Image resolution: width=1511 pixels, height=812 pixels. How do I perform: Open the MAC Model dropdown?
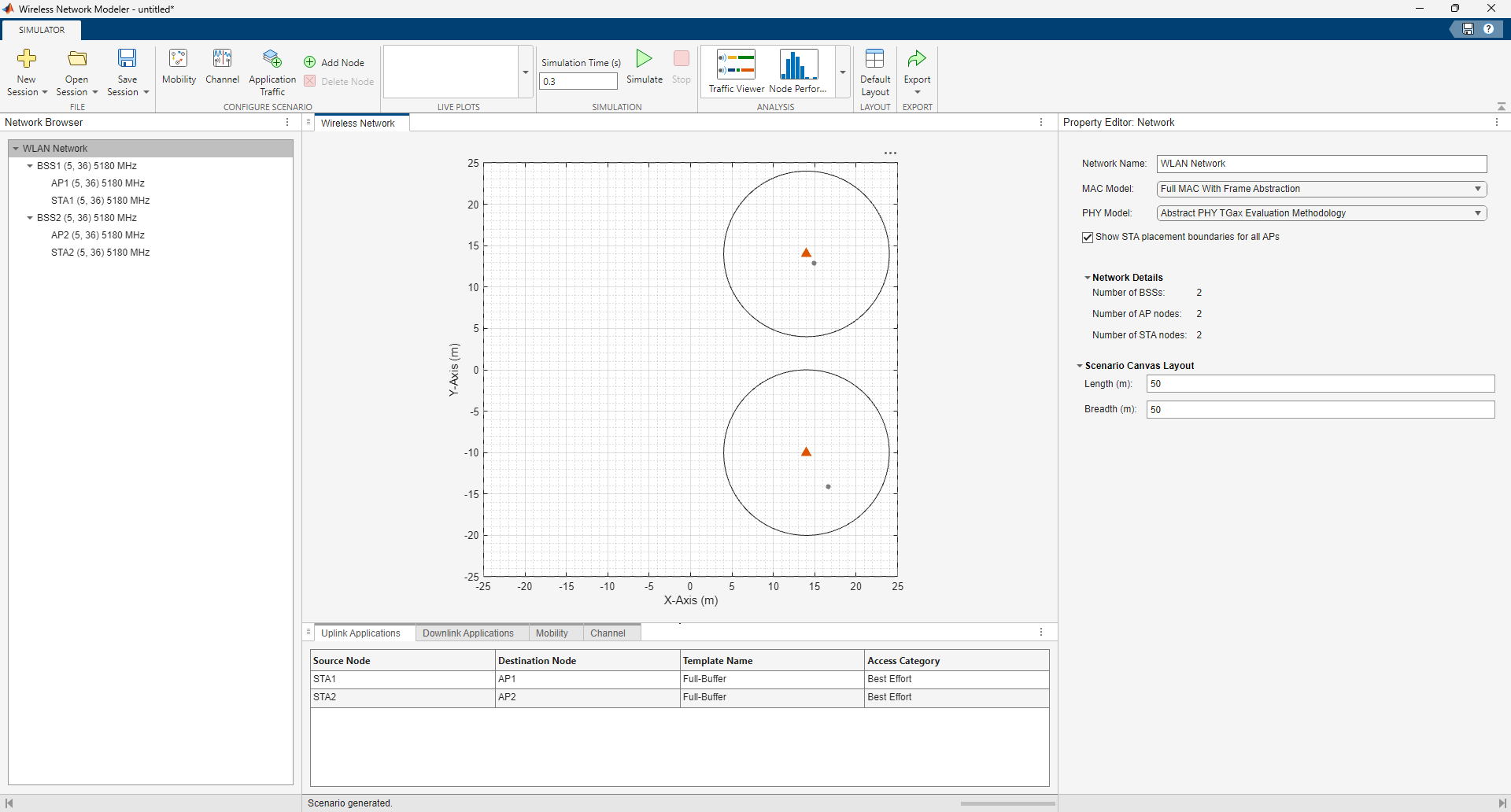pyautogui.click(x=1478, y=189)
